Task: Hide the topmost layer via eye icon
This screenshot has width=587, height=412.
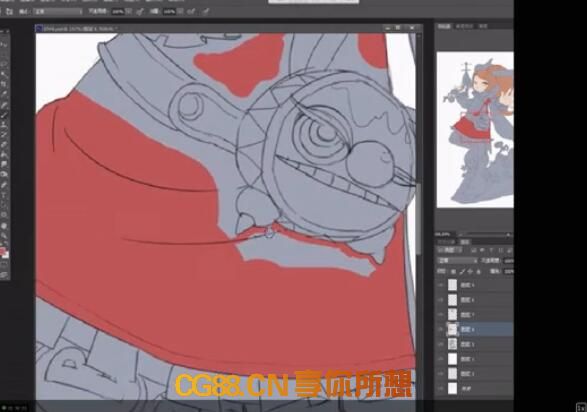Action: coord(441,285)
